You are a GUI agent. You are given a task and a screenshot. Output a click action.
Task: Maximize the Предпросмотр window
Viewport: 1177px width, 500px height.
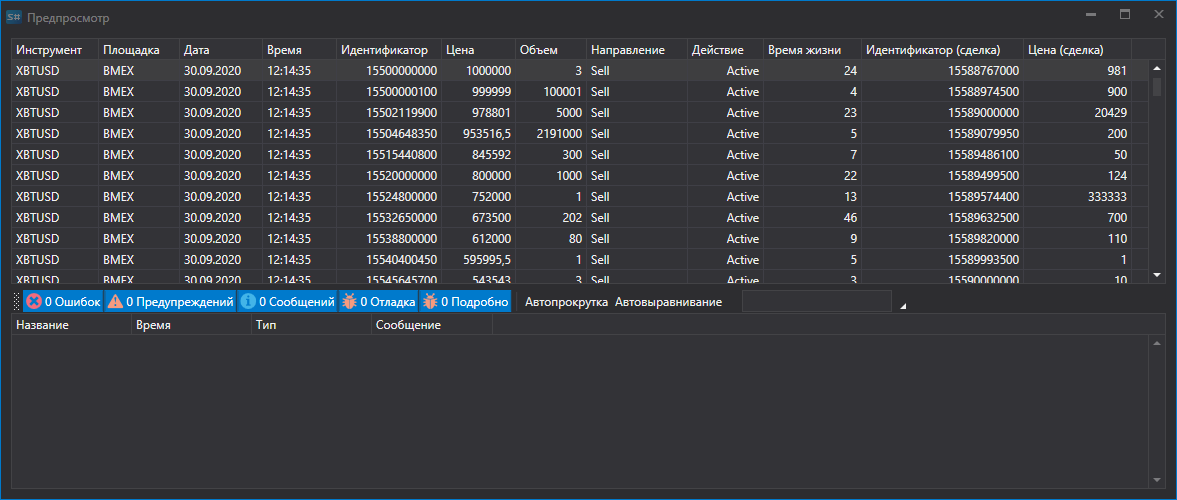pyautogui.click(x=1124, y=14)
